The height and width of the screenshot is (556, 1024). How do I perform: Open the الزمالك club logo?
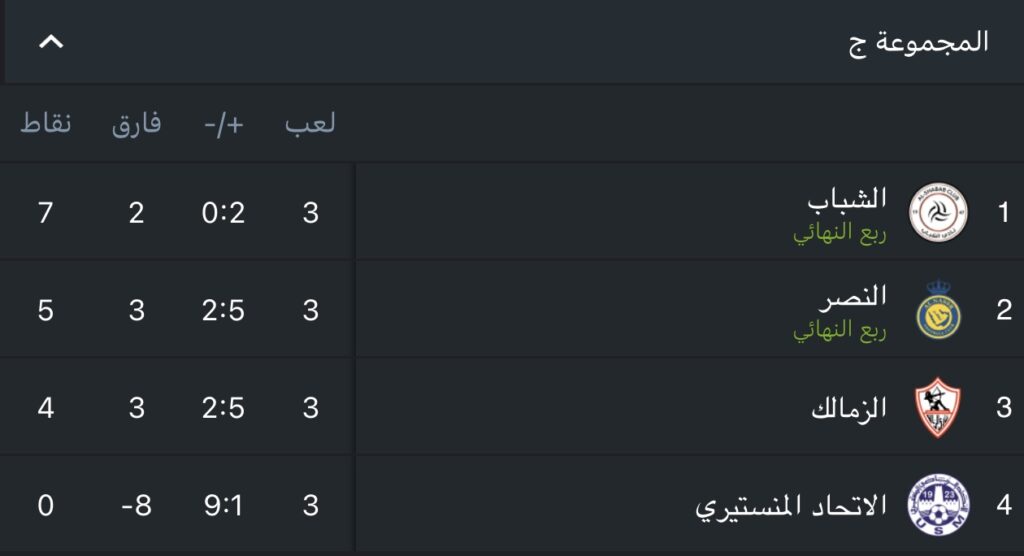pos(938,407)
